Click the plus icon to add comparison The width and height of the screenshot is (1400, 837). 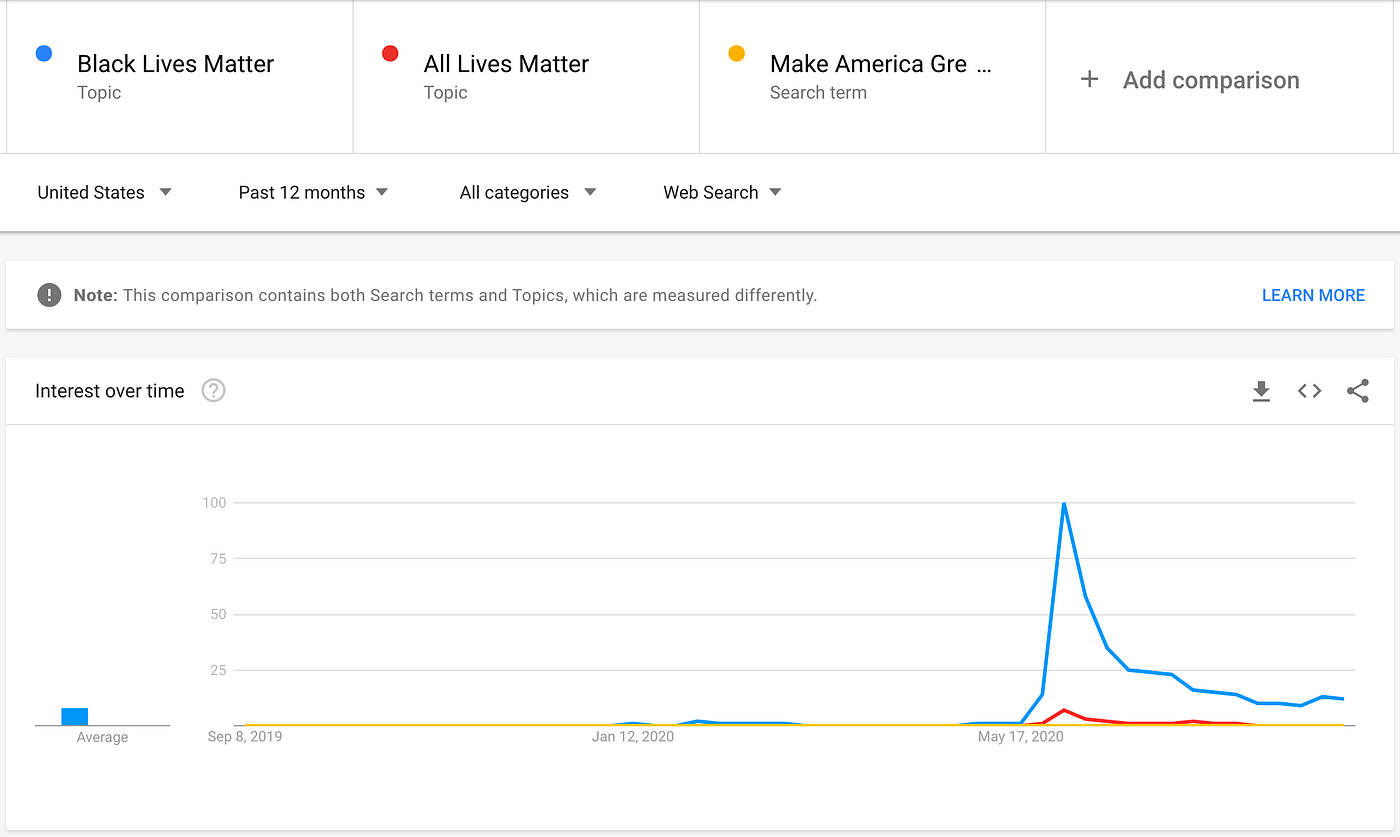1090,80
